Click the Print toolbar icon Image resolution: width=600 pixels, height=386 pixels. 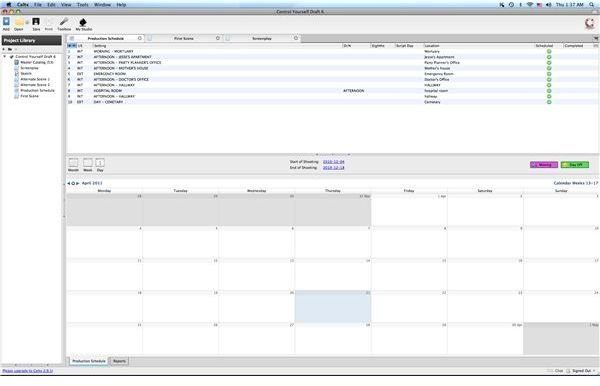pyautogui.click(x=49, y=24)
